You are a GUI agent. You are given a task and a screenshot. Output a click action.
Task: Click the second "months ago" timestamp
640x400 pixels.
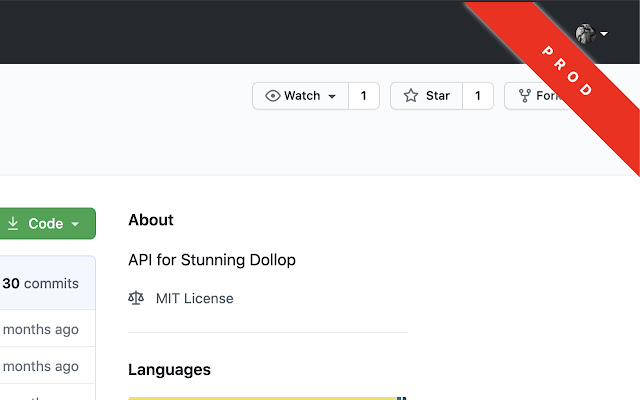(40, 366)
